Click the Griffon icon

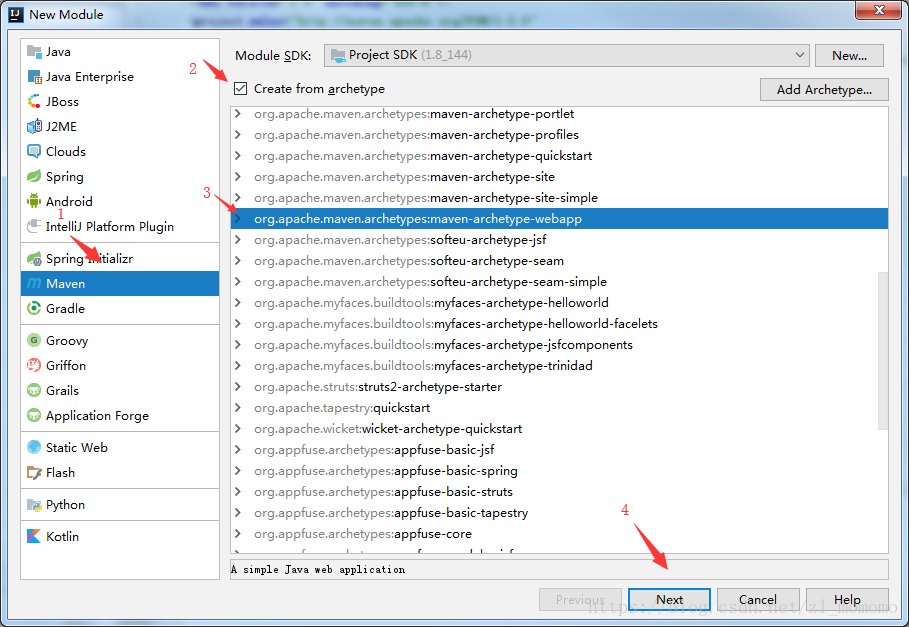click(x=34, y=365)
